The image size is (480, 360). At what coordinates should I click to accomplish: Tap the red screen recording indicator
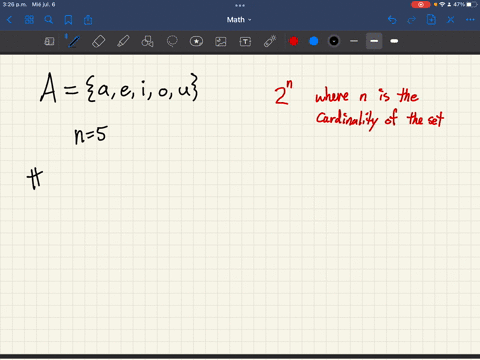click(421, 5)
